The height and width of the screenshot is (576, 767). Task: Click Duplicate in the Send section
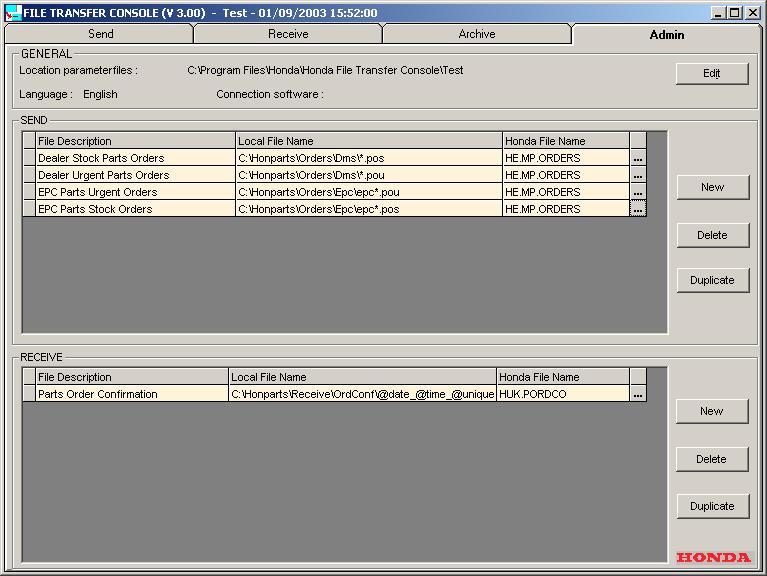713,280
